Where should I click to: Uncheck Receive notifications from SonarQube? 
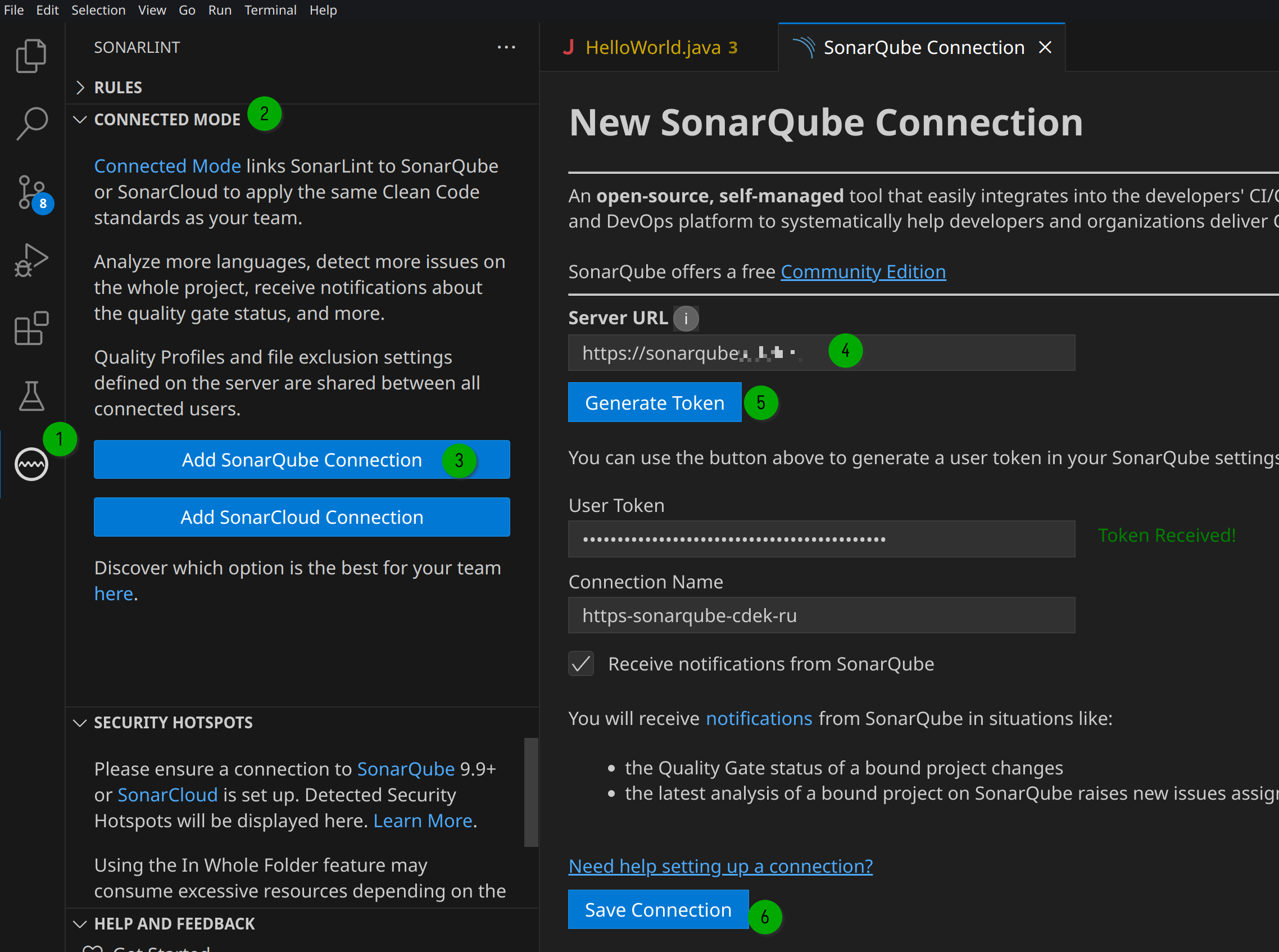580,664
